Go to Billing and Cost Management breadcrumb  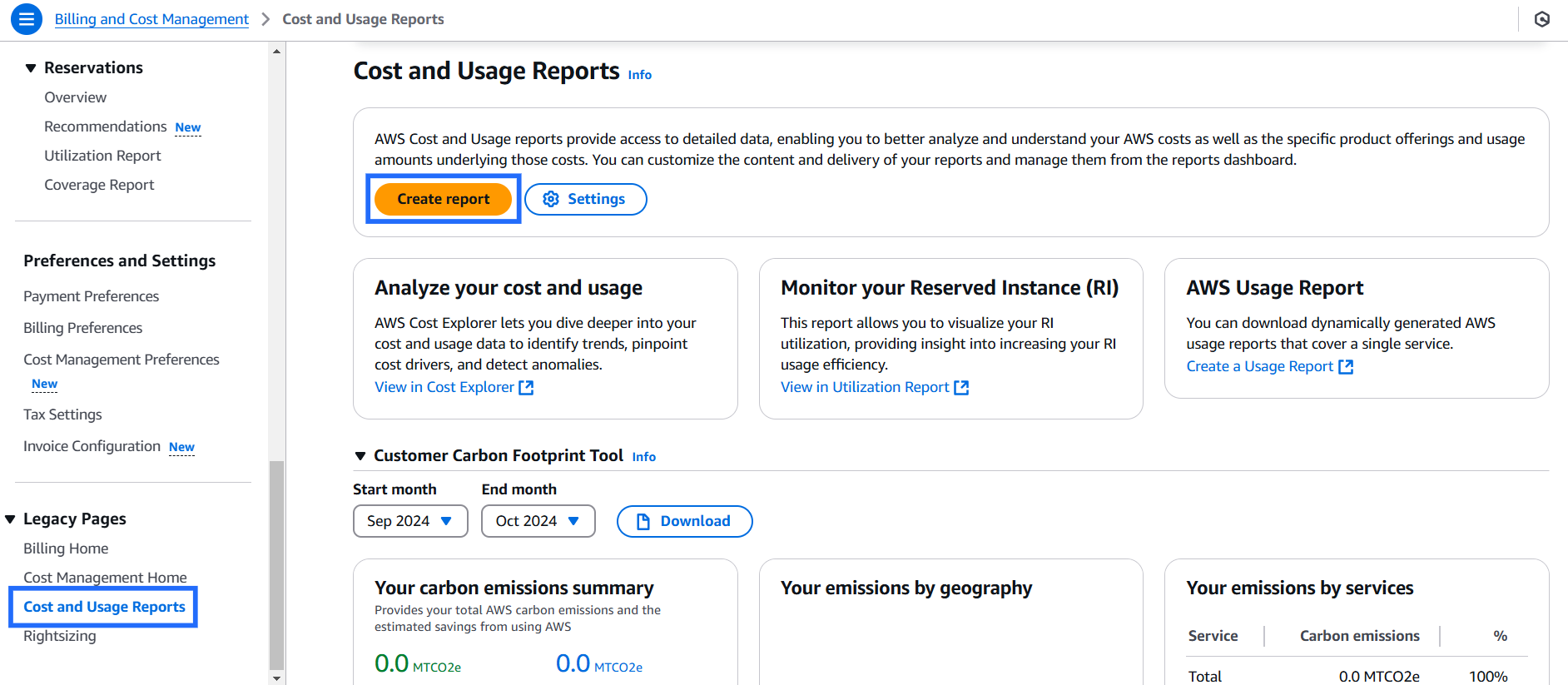tap(151, 19)
